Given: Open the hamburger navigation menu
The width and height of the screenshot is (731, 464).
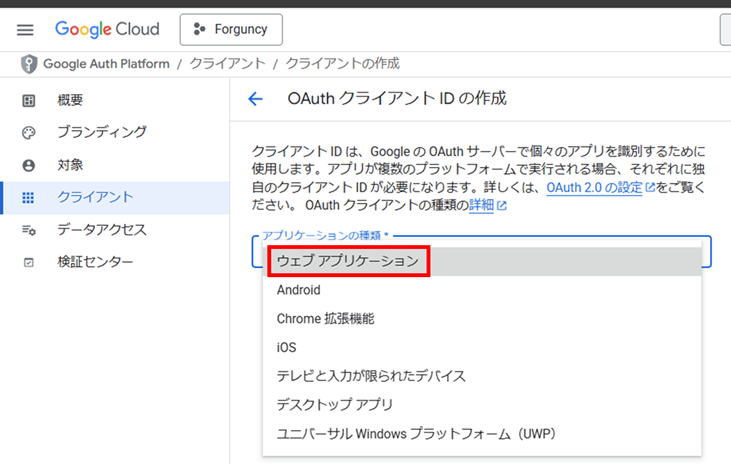Looking at the screenshot, I should [x=25, y=30].
